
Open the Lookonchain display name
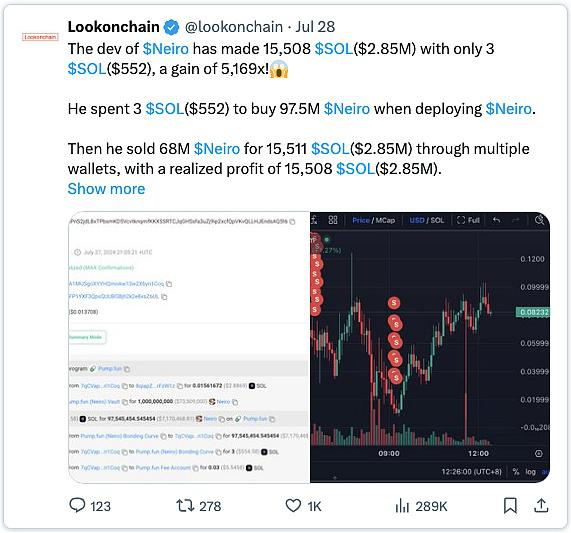[x=114, y=27]
